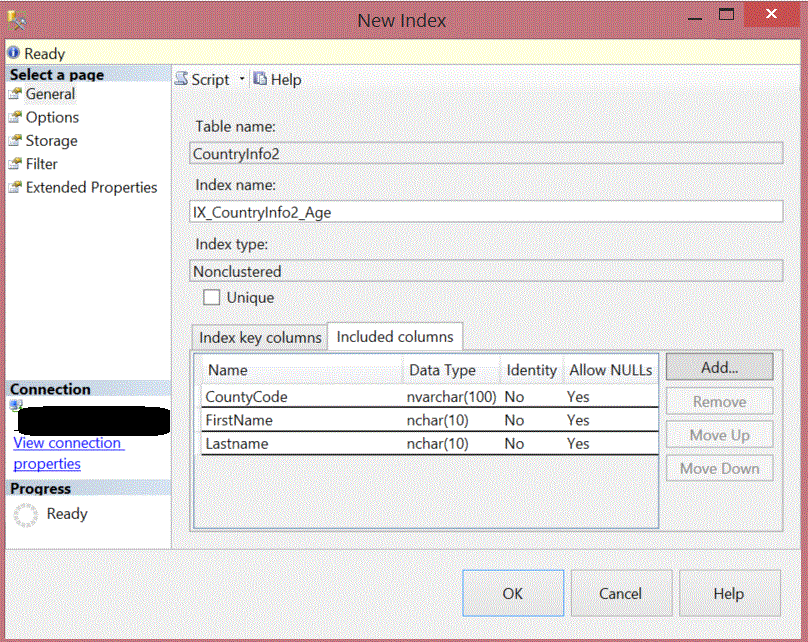The width and height of the screenshot is (808, 642).
Task: Switch to Index key columns tab
Action: 260,337
